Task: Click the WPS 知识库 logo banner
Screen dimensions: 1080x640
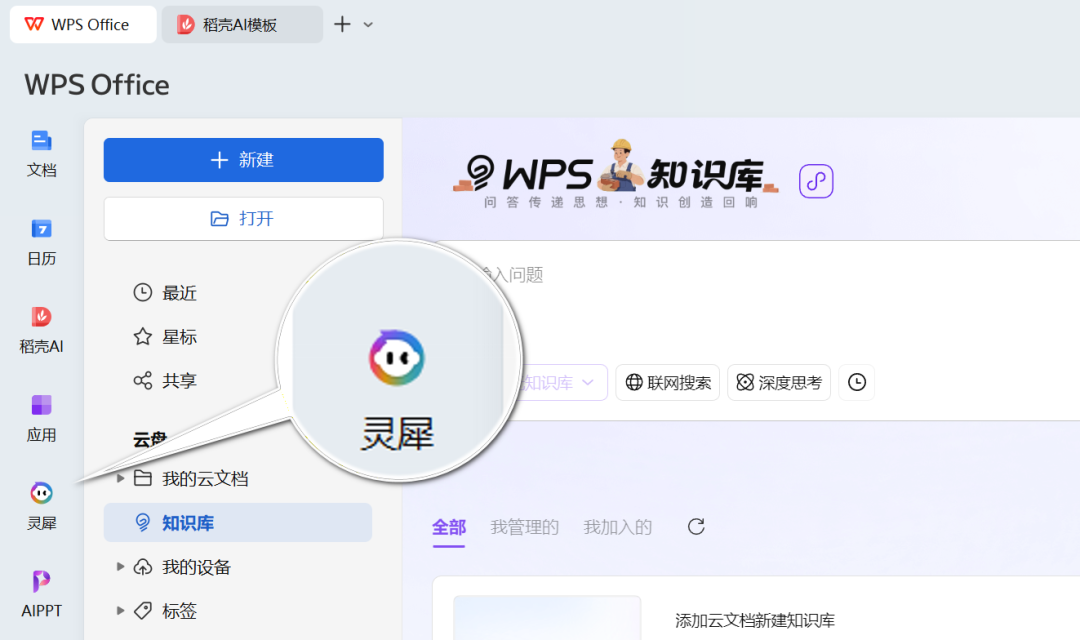Action: coord(616,175)
